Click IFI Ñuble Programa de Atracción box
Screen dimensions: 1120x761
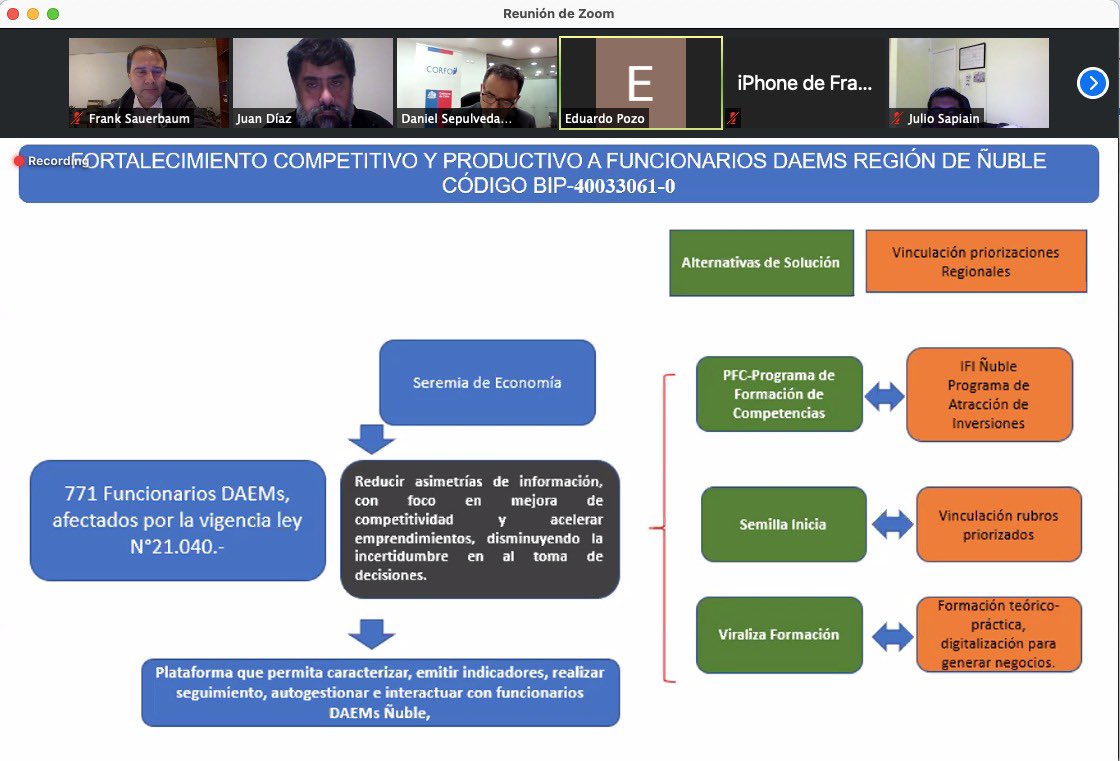pos(989,394)
